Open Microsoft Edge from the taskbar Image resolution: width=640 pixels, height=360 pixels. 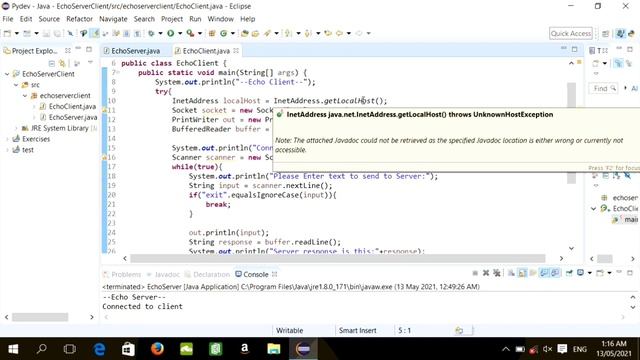99,349
